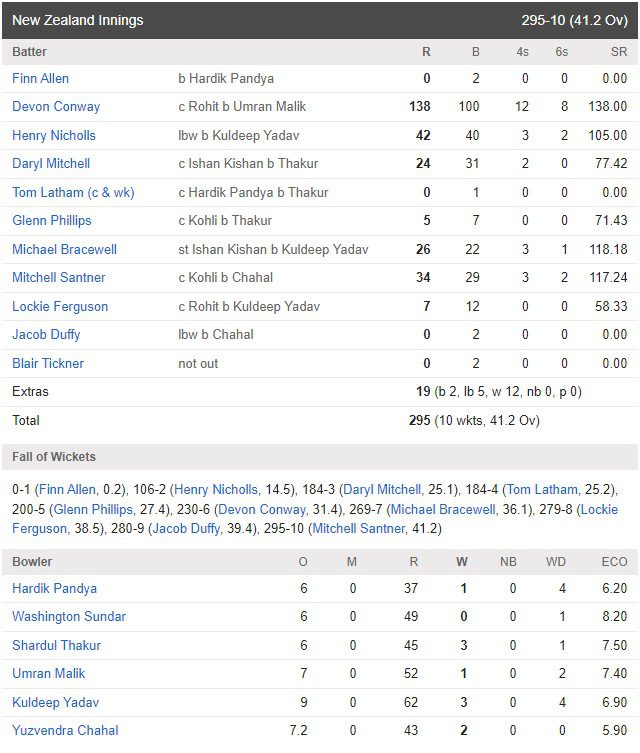
Task: Open Yuzvendra Chahal's profile link
Action: point(65,731)
